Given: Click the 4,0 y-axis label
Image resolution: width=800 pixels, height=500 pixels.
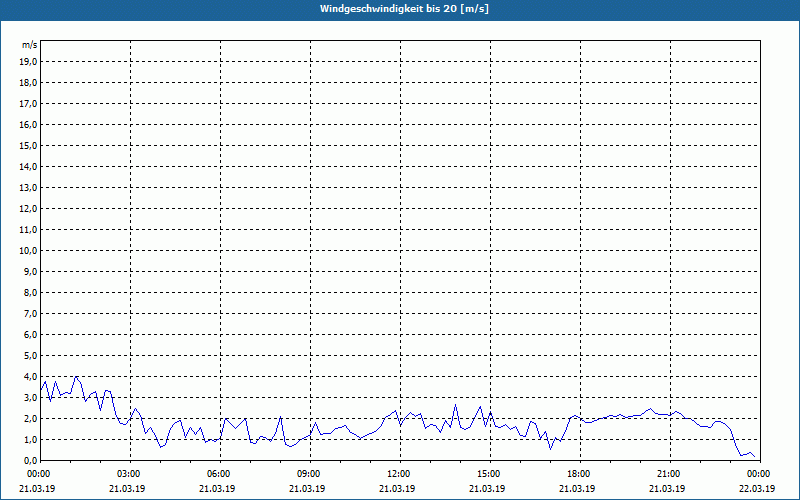Looking at the screenshot, I should 32,377.
